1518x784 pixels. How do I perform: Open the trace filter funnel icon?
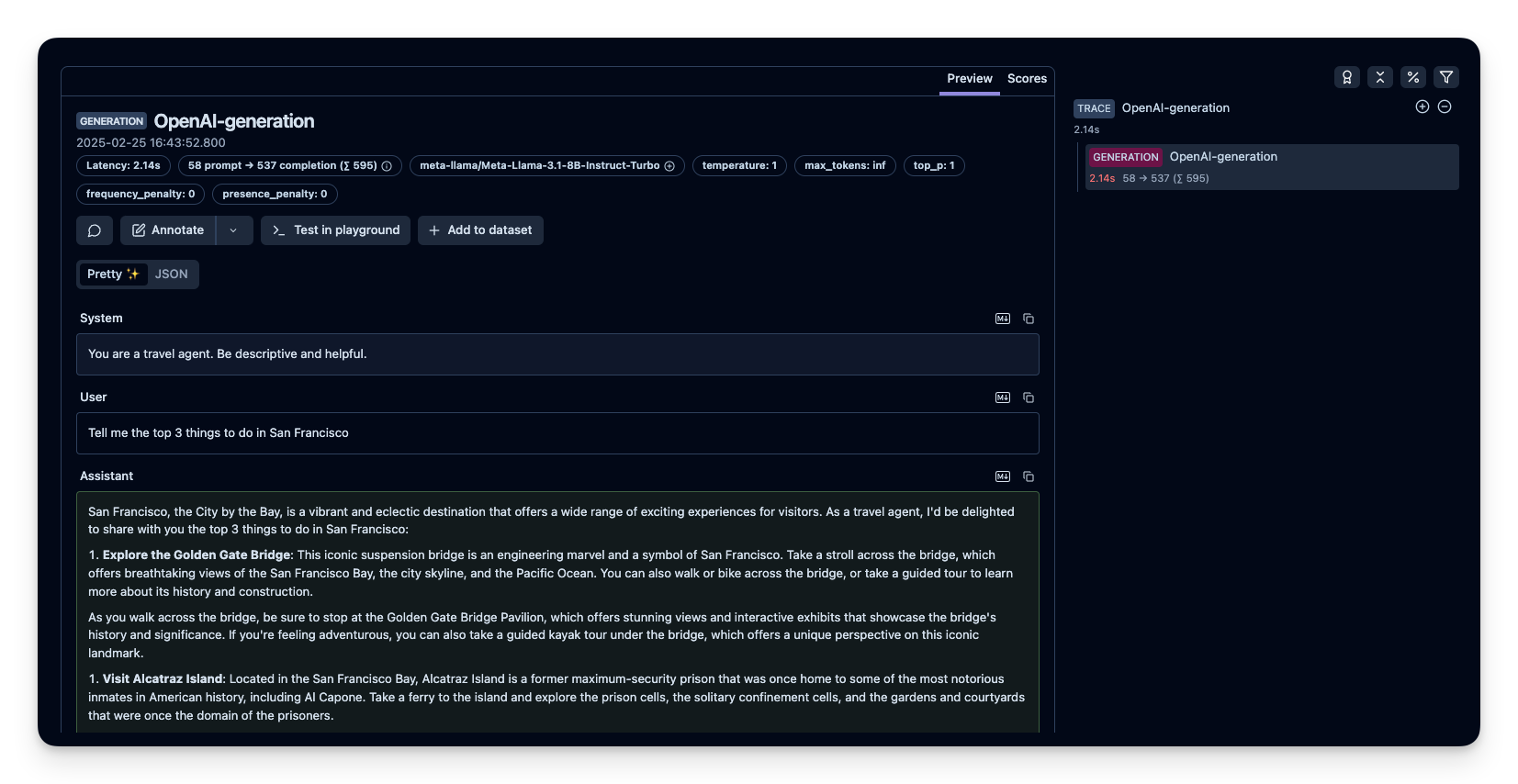[1445, 77]
